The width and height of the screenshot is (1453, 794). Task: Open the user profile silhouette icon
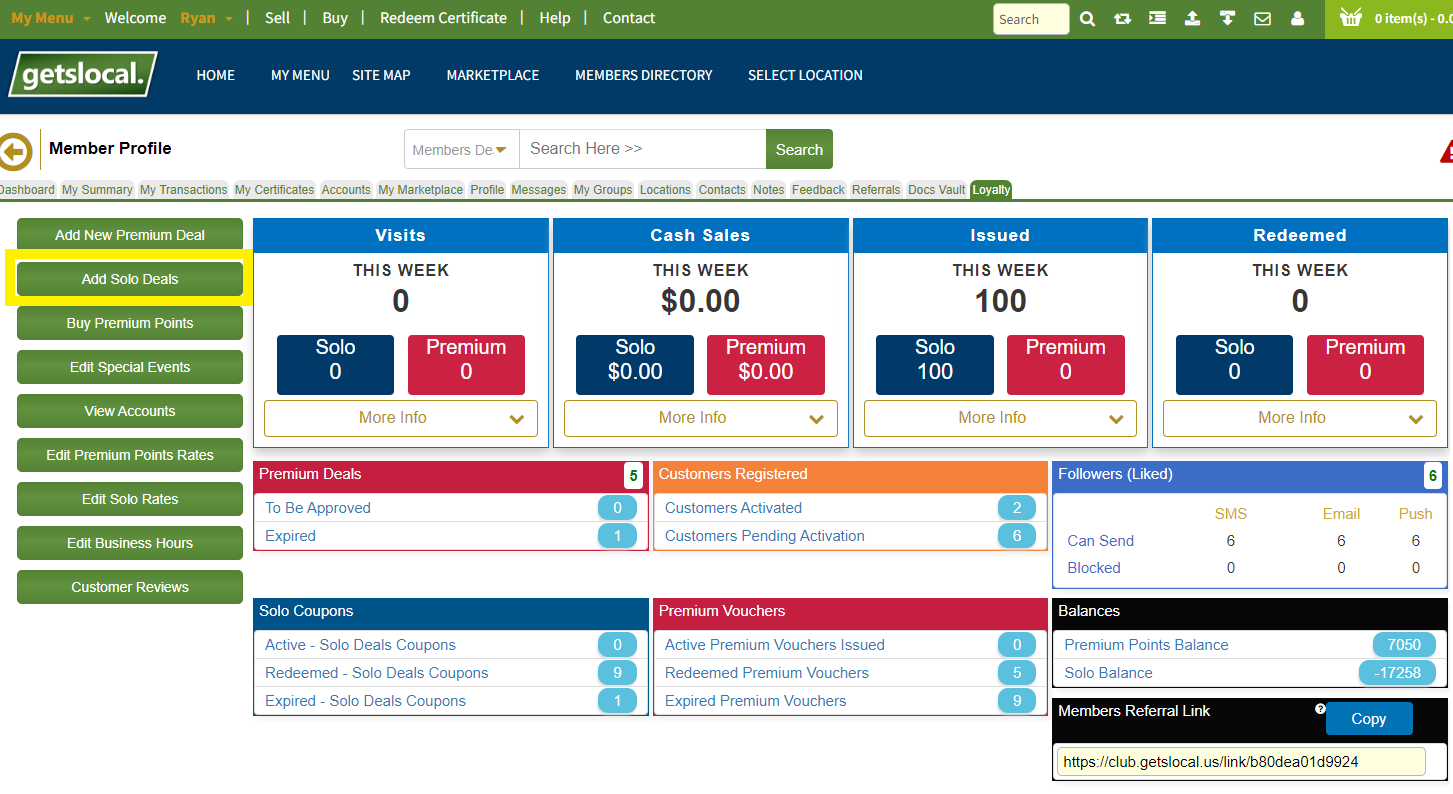click(1298, 18)
